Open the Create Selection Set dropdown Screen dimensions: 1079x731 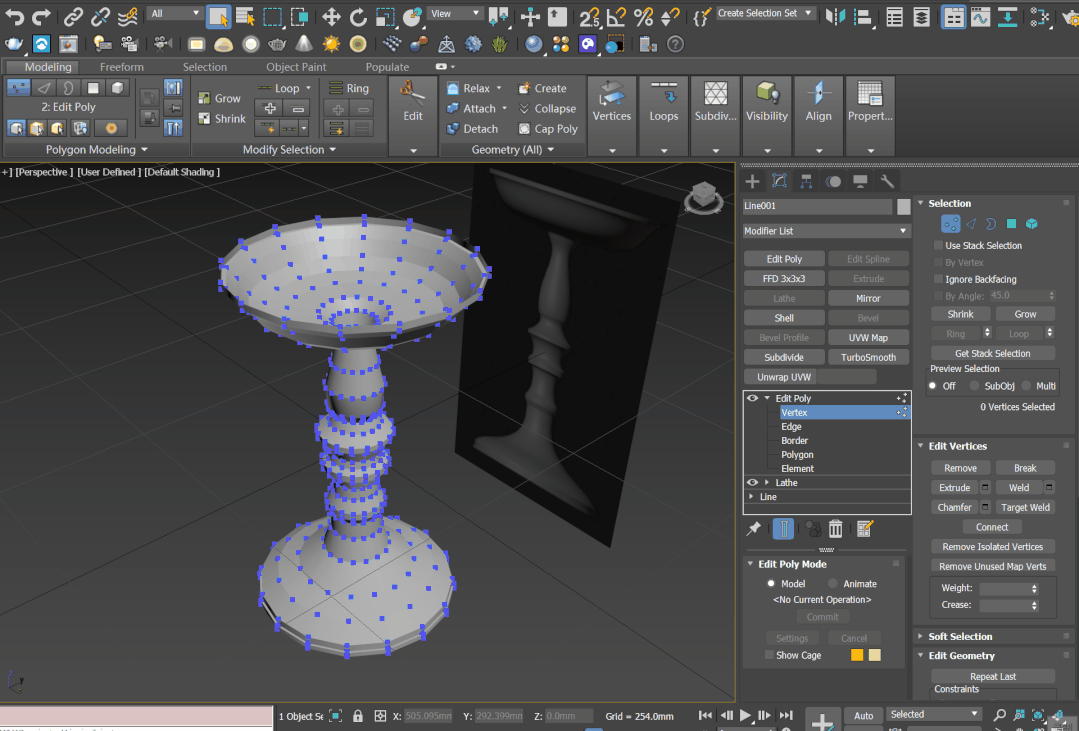765,13
